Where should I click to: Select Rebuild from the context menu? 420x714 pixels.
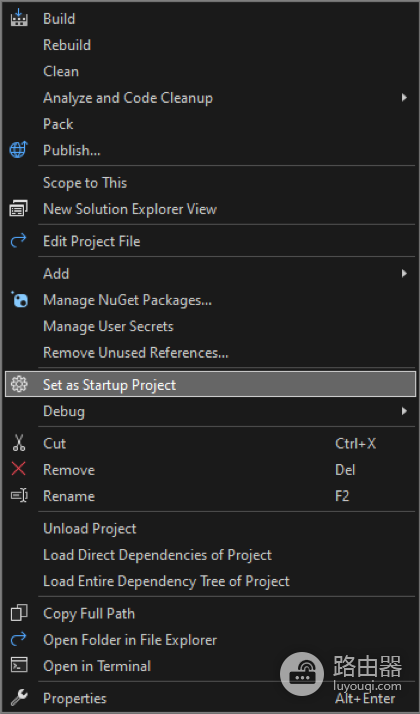tap(67, 45)
